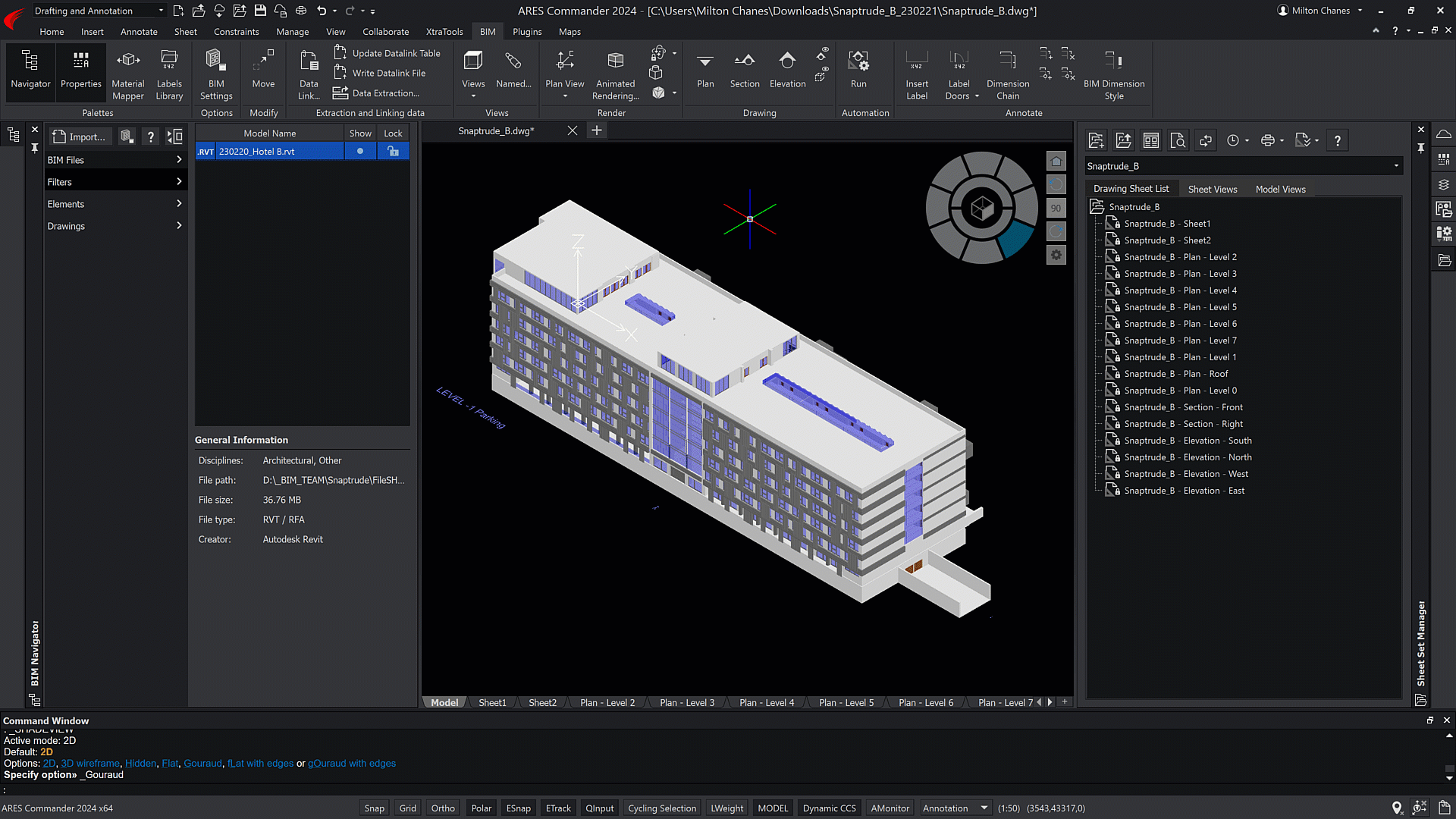Expand the Drawings section

point(115,226)
